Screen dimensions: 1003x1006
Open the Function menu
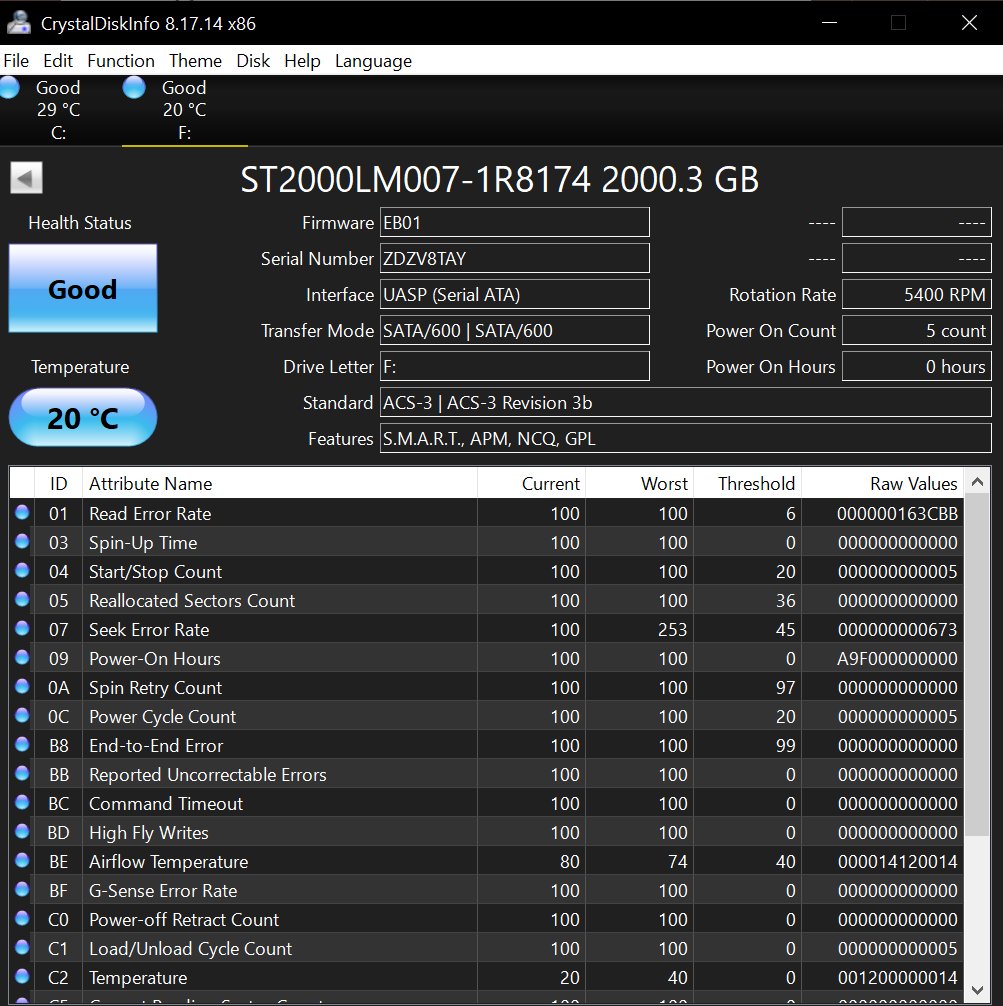(120, 61)
